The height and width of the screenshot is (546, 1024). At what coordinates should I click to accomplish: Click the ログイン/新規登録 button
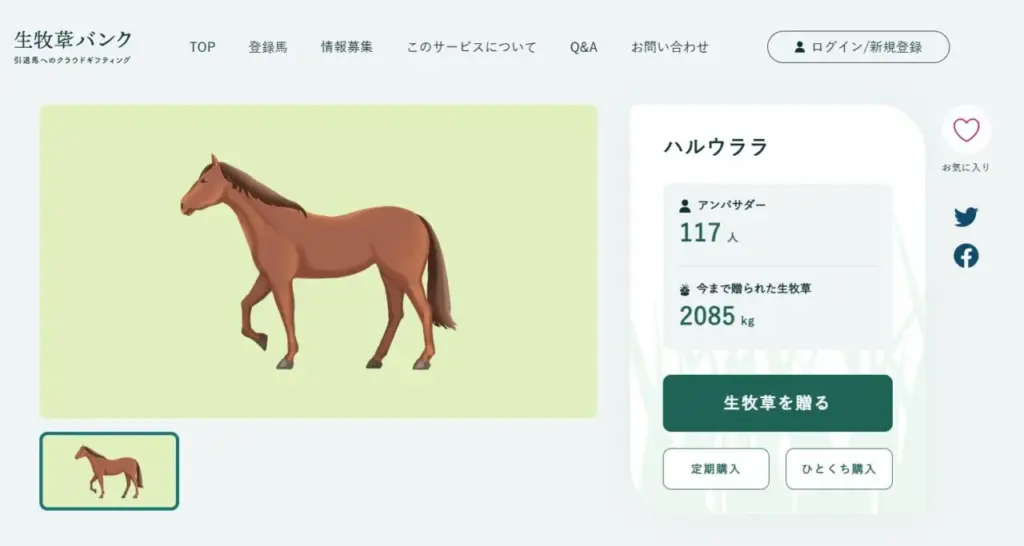point(858,47)
